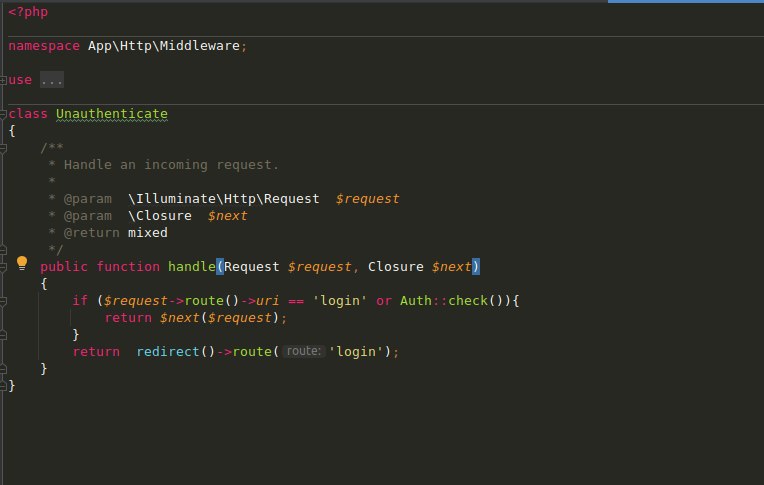Click the 'namespace' keyword
The image size is (764, 485).
click(44, 46)
